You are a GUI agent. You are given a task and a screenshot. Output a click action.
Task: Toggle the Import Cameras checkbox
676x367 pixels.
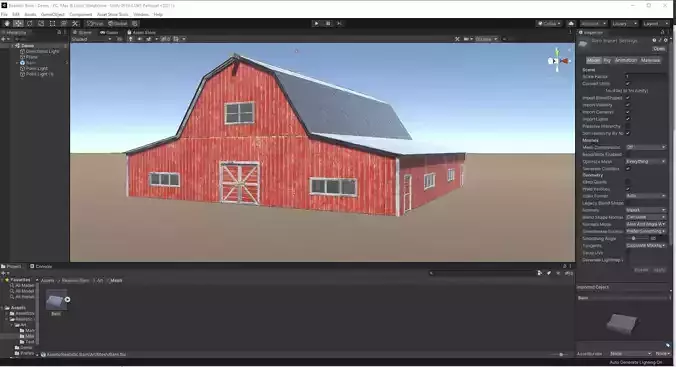tap(628, 112)
